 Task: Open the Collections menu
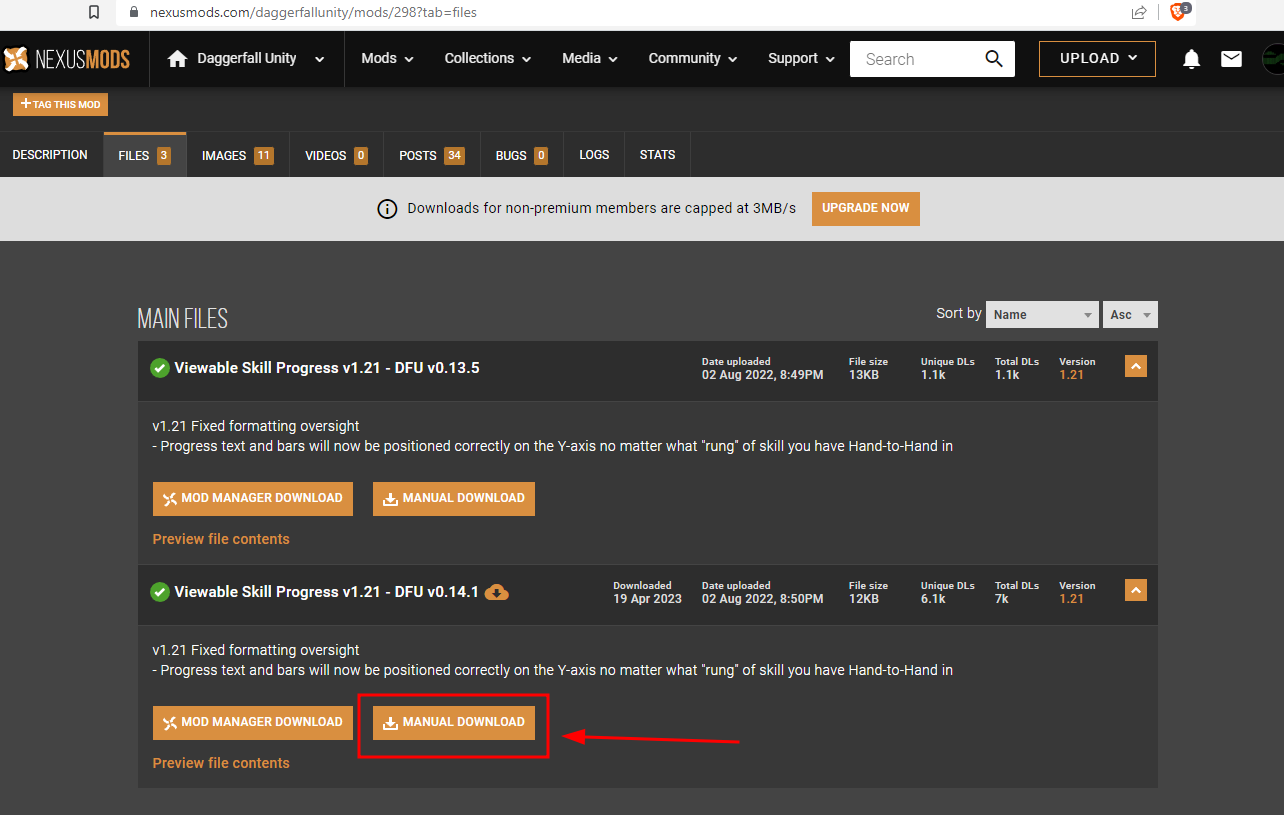[x=487, y=59]
